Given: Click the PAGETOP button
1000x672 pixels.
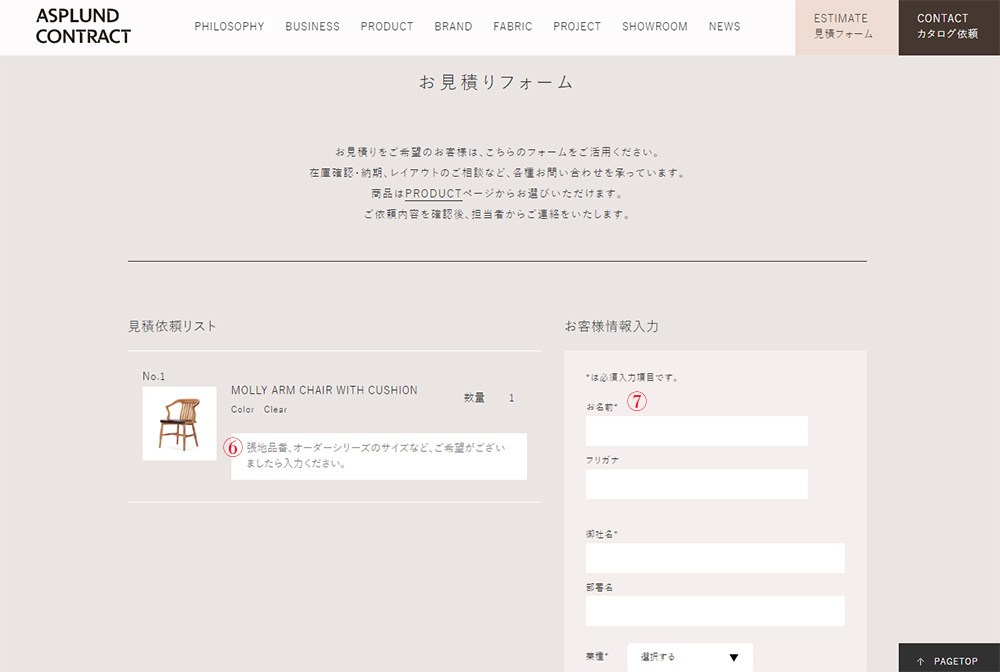Looking at the screenshot, I should pyautogui.click(x=949, y=658).
